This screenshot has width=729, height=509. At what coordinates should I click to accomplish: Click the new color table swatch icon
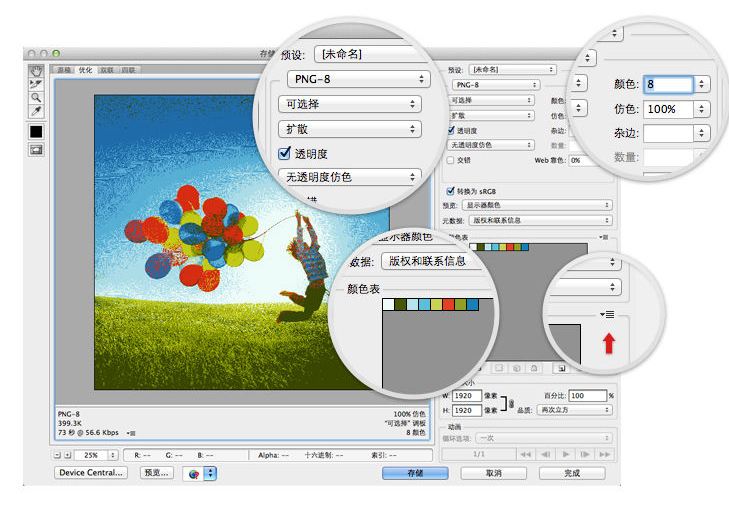tap(562, 368)
